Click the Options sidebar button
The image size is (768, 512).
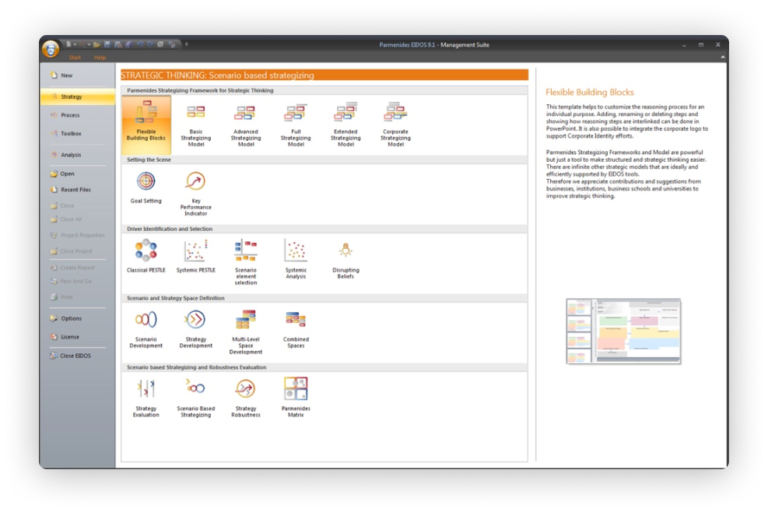[71, 319]
